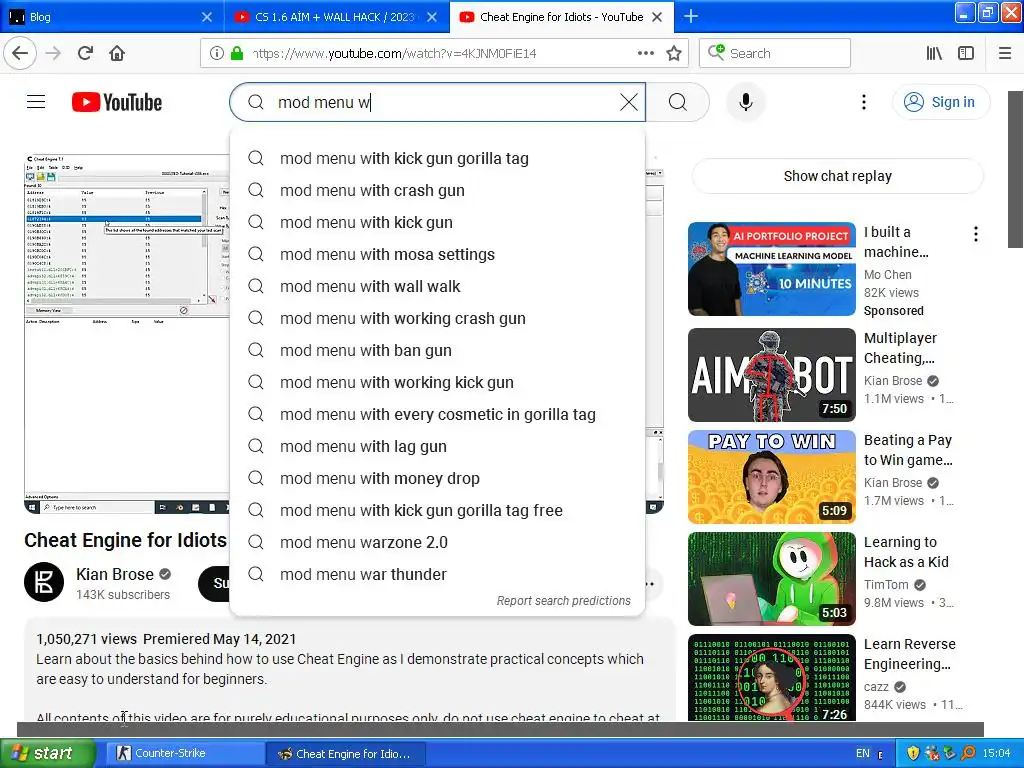Select suggestion 'mod menu with lag gun'

pos(438,446)
